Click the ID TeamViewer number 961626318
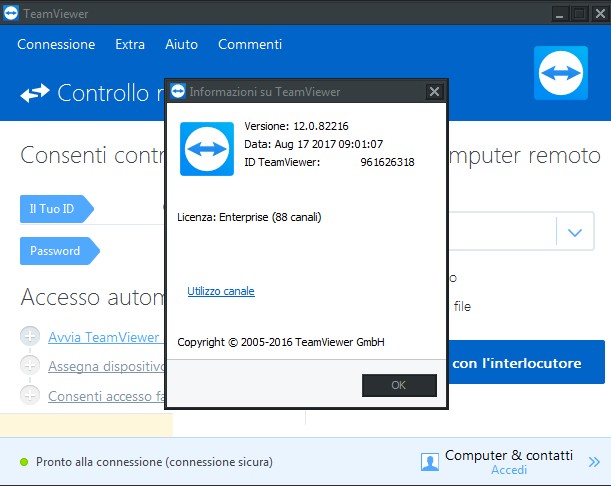This screenshot has height=486, width=611. 387,162
